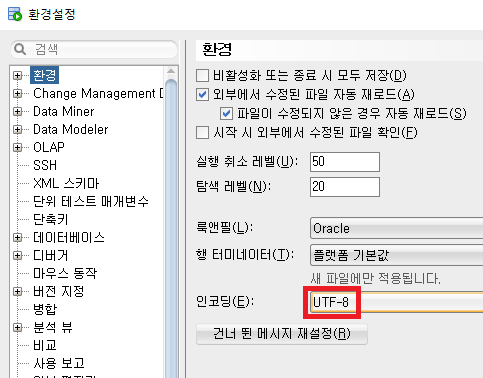The width and height of the screenshot is (483, 378).
Task: Select XML 스키마 preferences item
Action: (x=66, y=183)
